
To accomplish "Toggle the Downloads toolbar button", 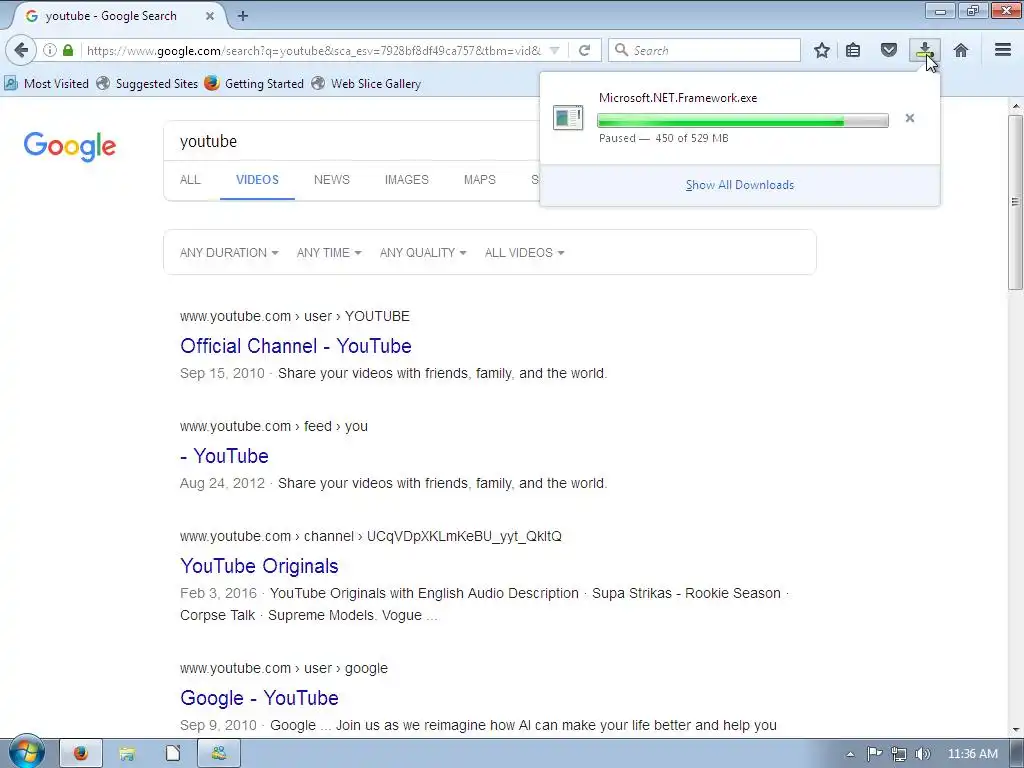I will click(925, 50).
